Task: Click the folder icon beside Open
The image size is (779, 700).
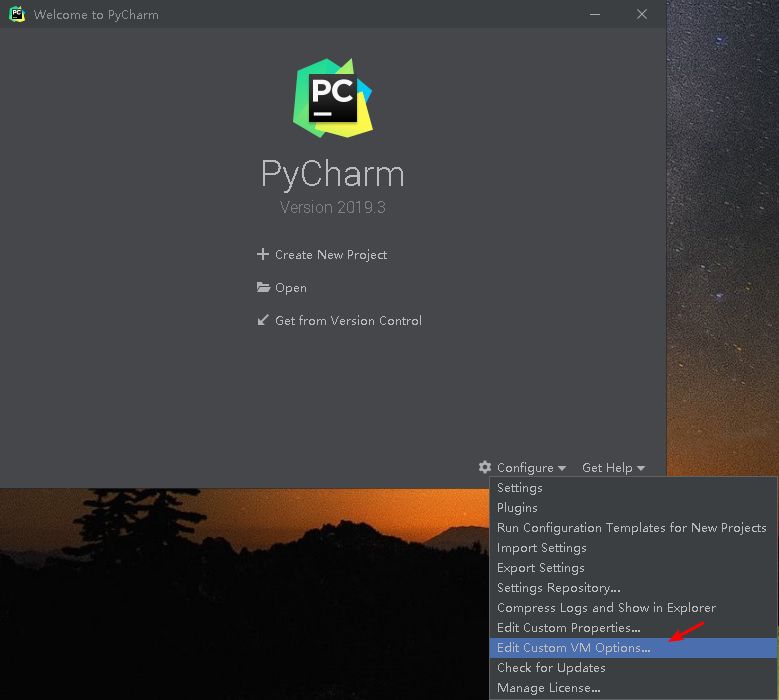Action: click(x=263, y=287)
